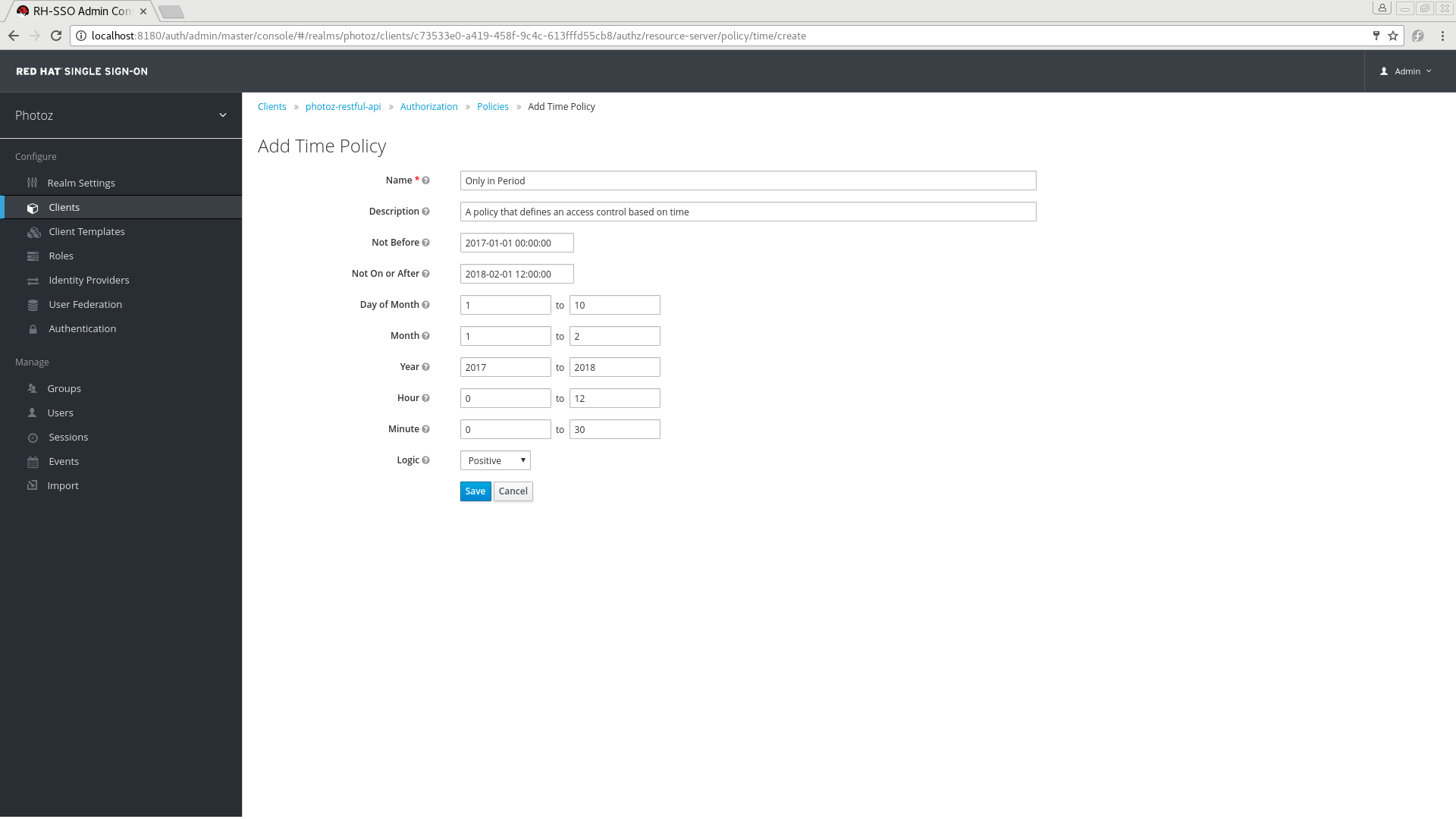Select the Not On or After field
Viewport: 1456px width, 819px height.
[x=516, y=273]
